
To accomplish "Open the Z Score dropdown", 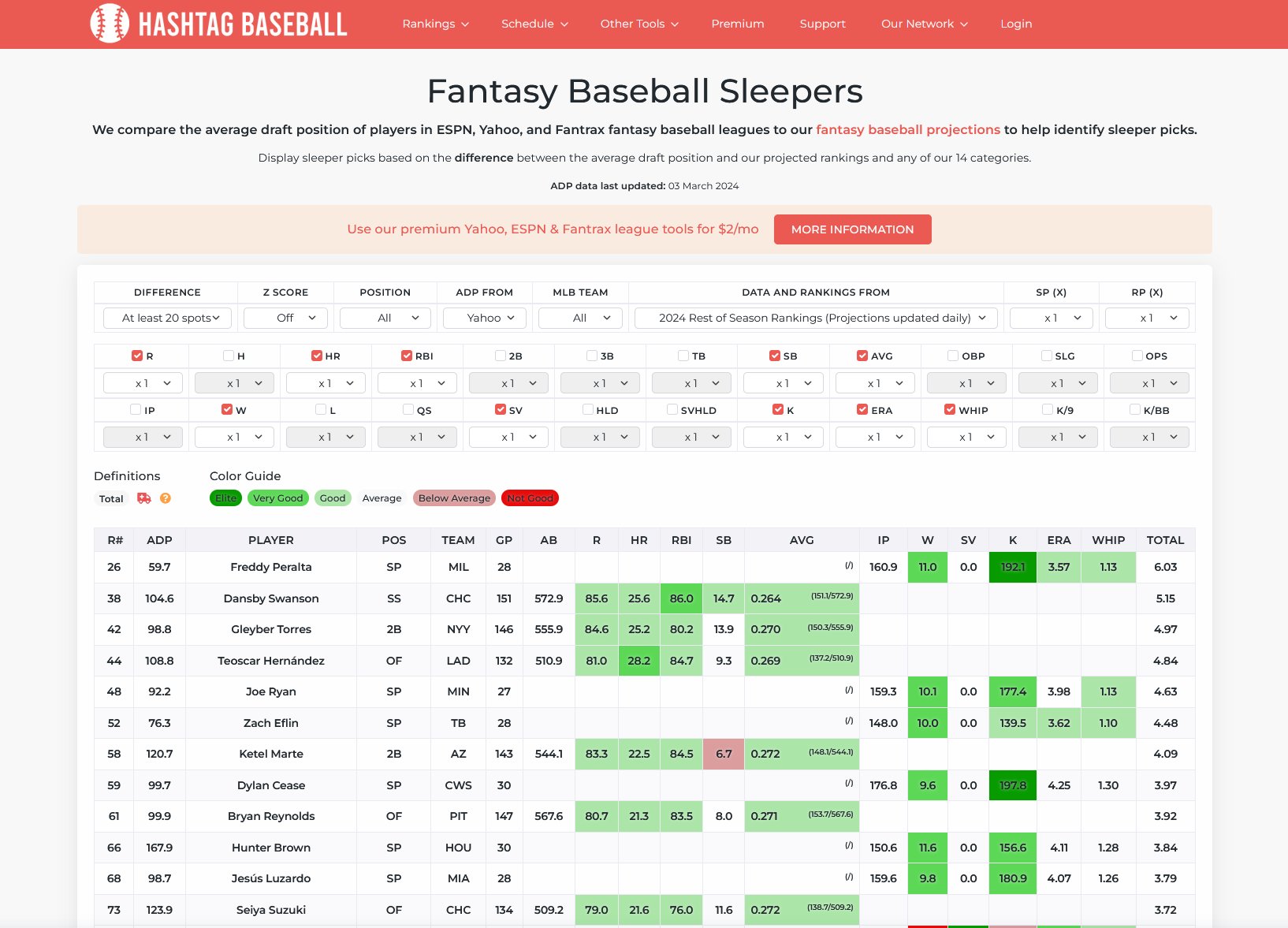I will [x=285, y=318].
